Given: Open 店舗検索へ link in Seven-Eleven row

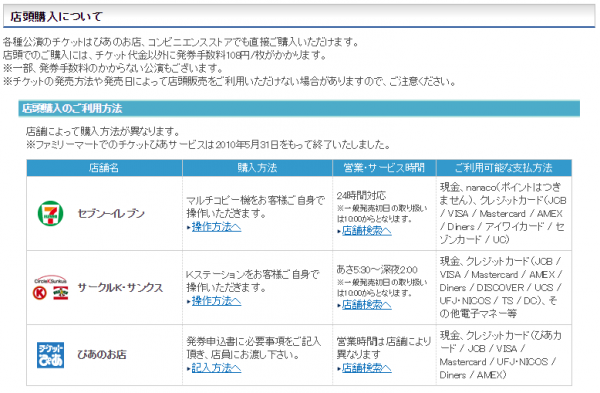Looking at the screenshot, I should coord(367,231).
